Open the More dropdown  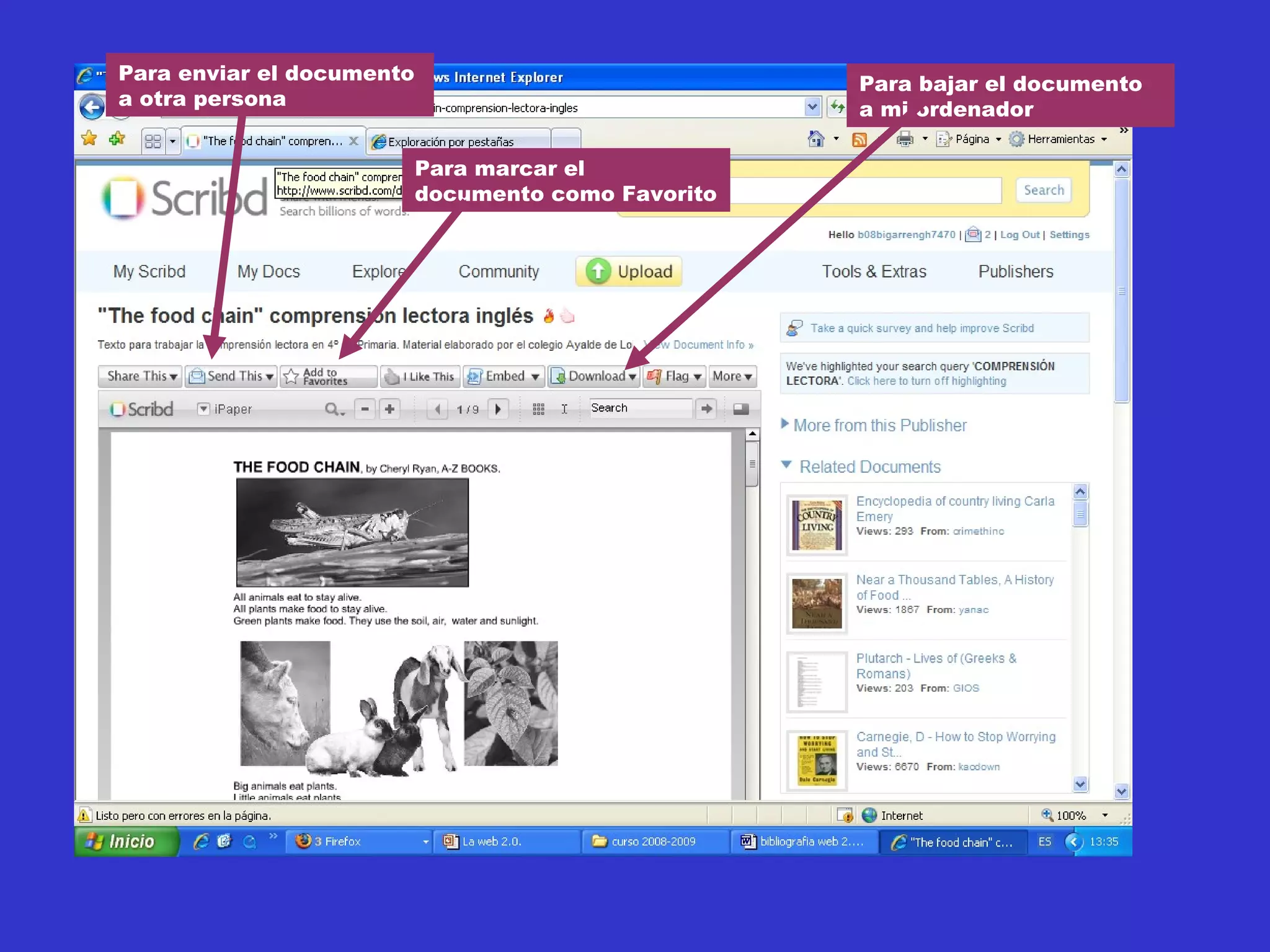pyautogui.click(x=732, y=376)
